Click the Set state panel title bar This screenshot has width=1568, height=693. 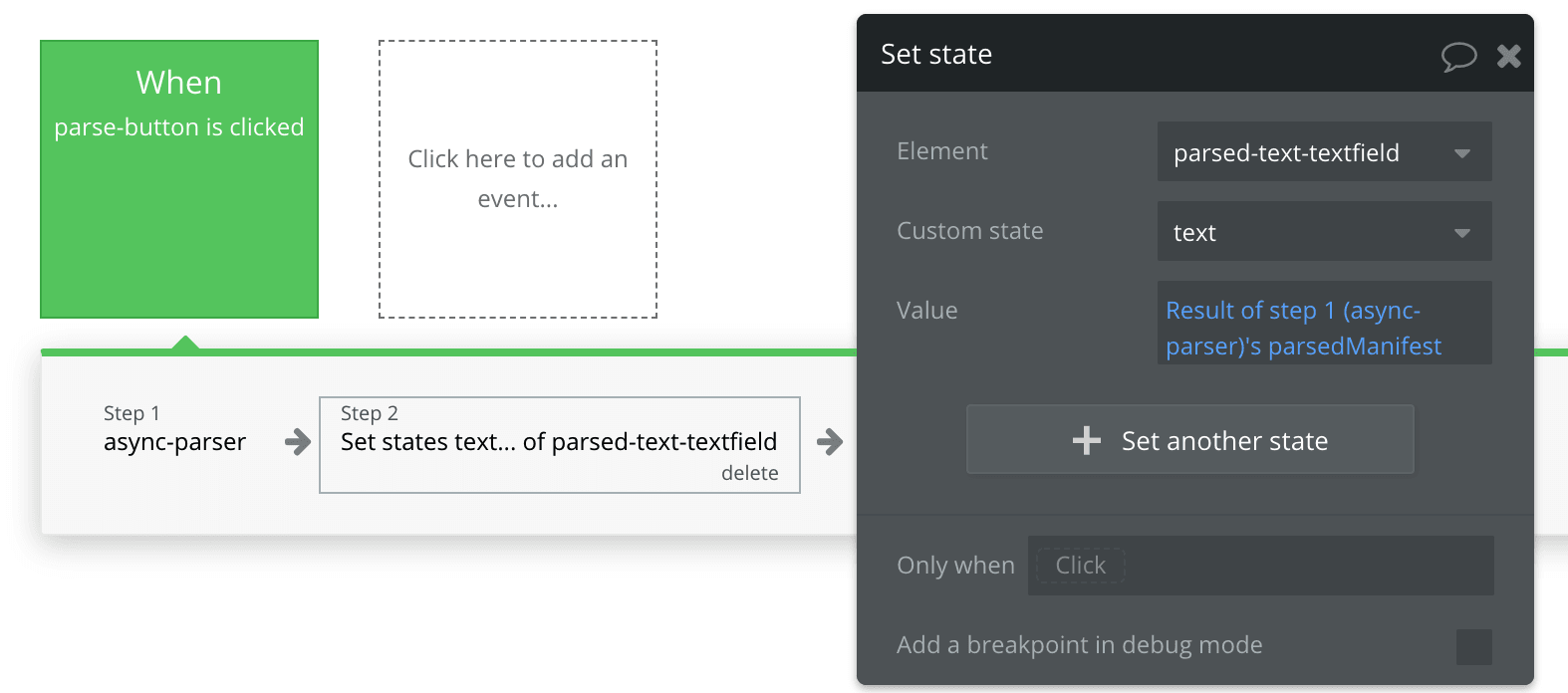[x=1146, y=54]
